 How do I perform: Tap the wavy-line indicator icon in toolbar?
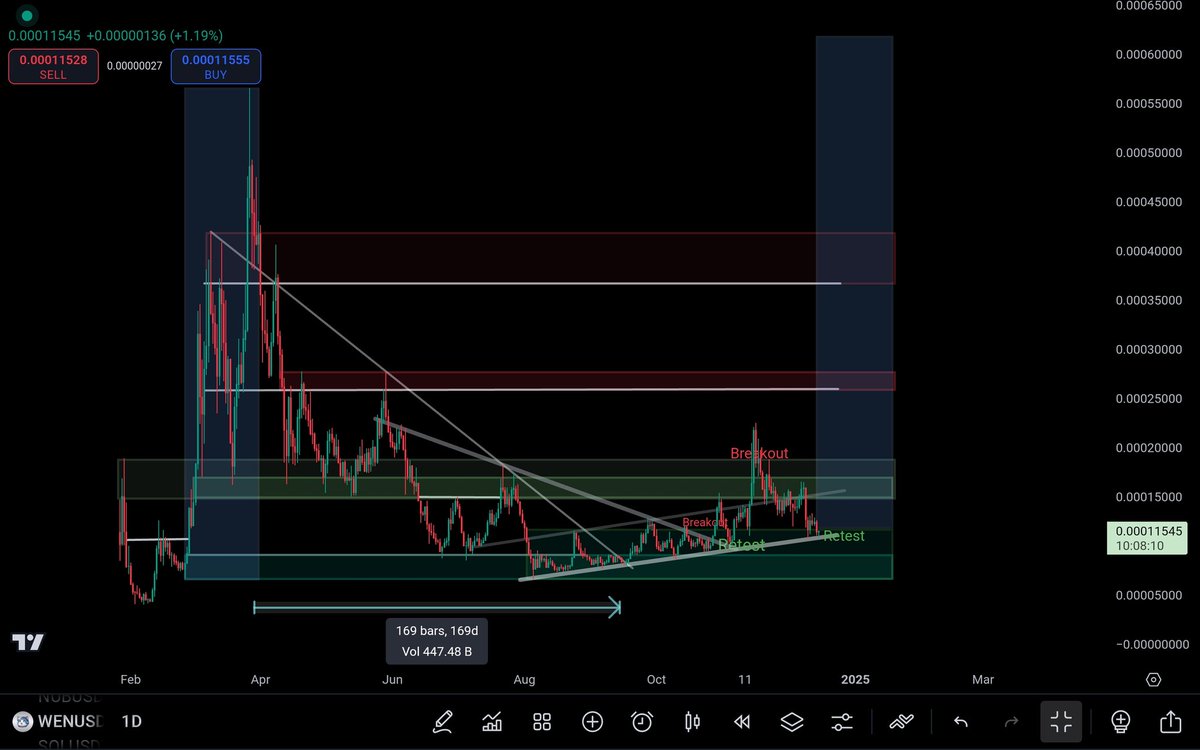901,721
